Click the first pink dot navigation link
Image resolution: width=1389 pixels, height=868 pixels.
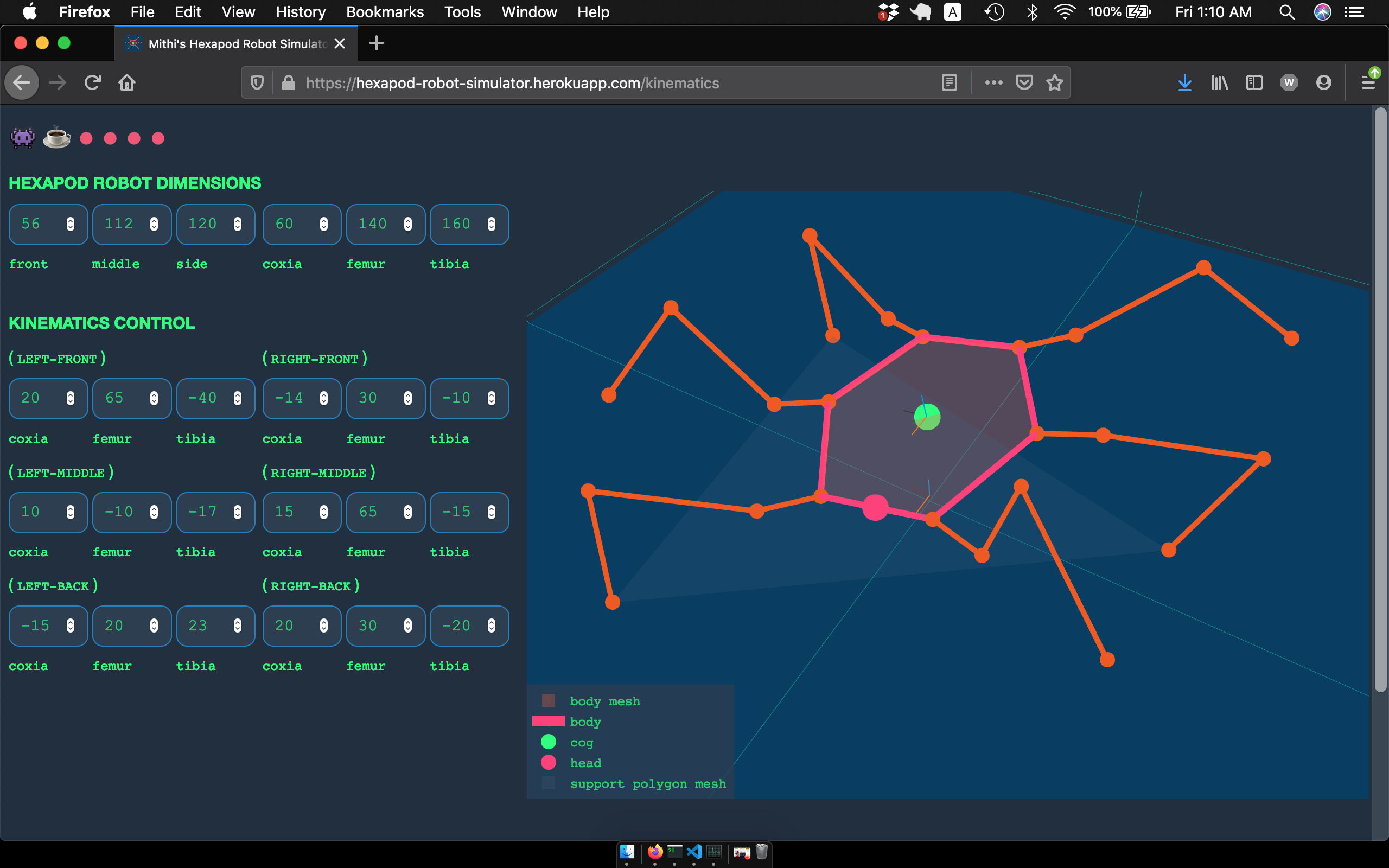[x=86, y=138]
